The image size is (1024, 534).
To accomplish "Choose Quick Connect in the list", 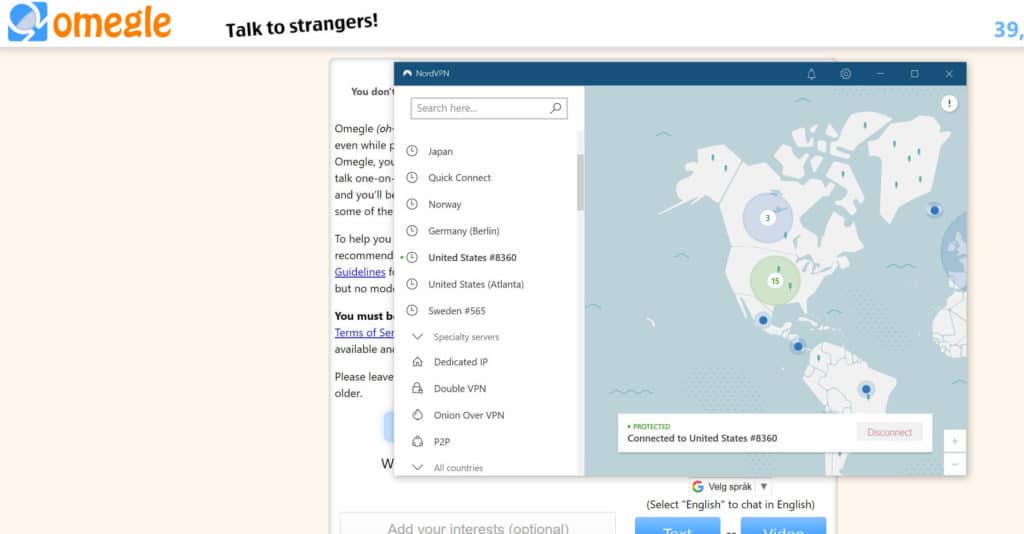I will tap(459, 178).
